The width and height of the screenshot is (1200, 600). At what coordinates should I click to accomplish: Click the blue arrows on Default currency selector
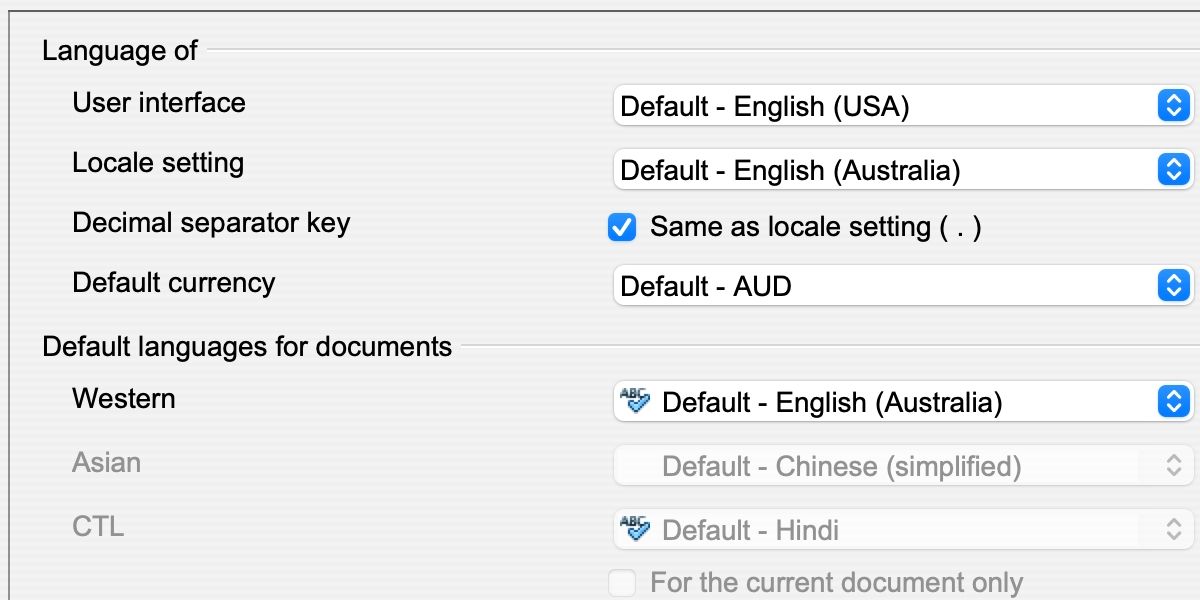[x=1173, y=286]
